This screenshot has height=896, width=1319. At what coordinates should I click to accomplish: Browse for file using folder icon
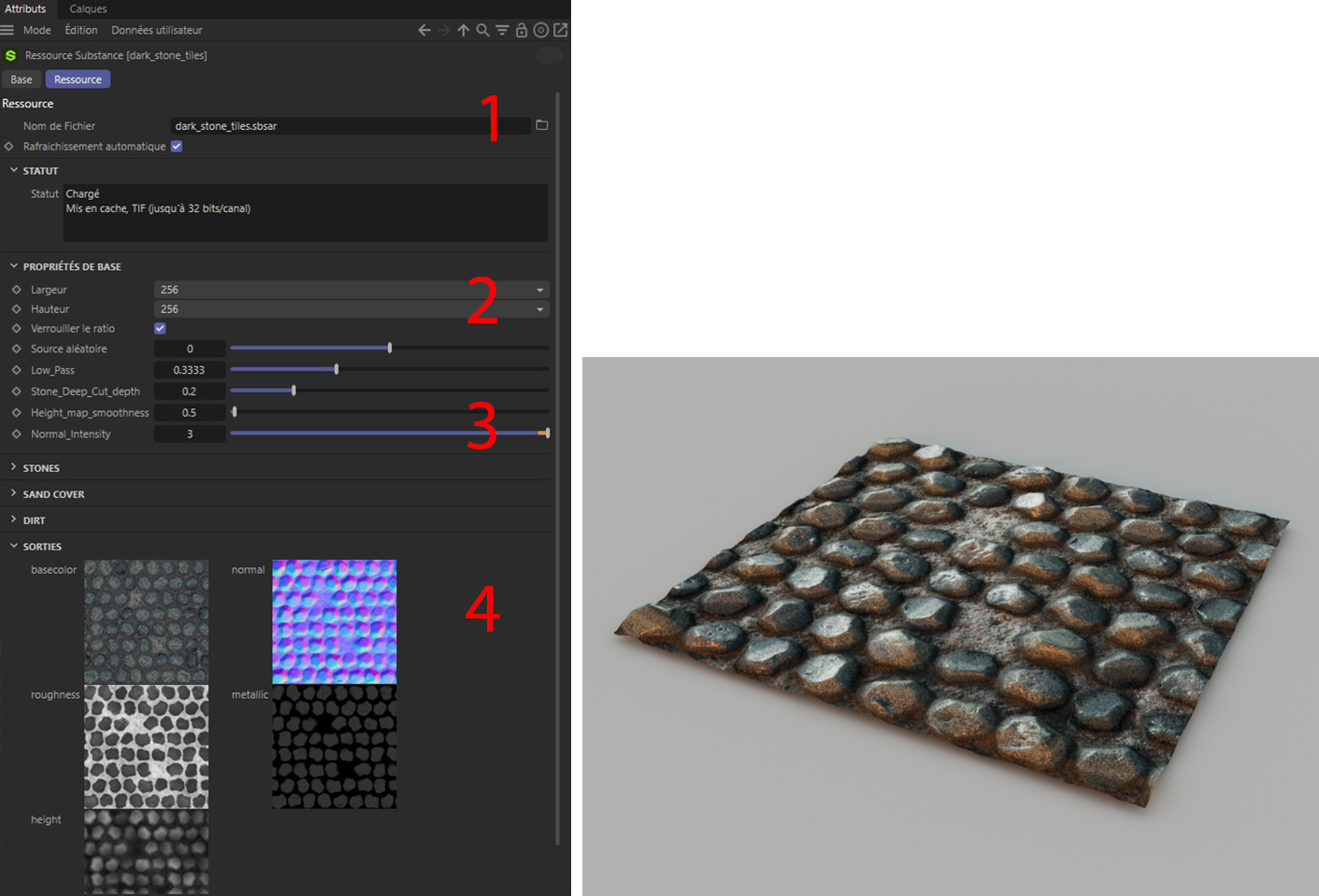coord(541,125)
